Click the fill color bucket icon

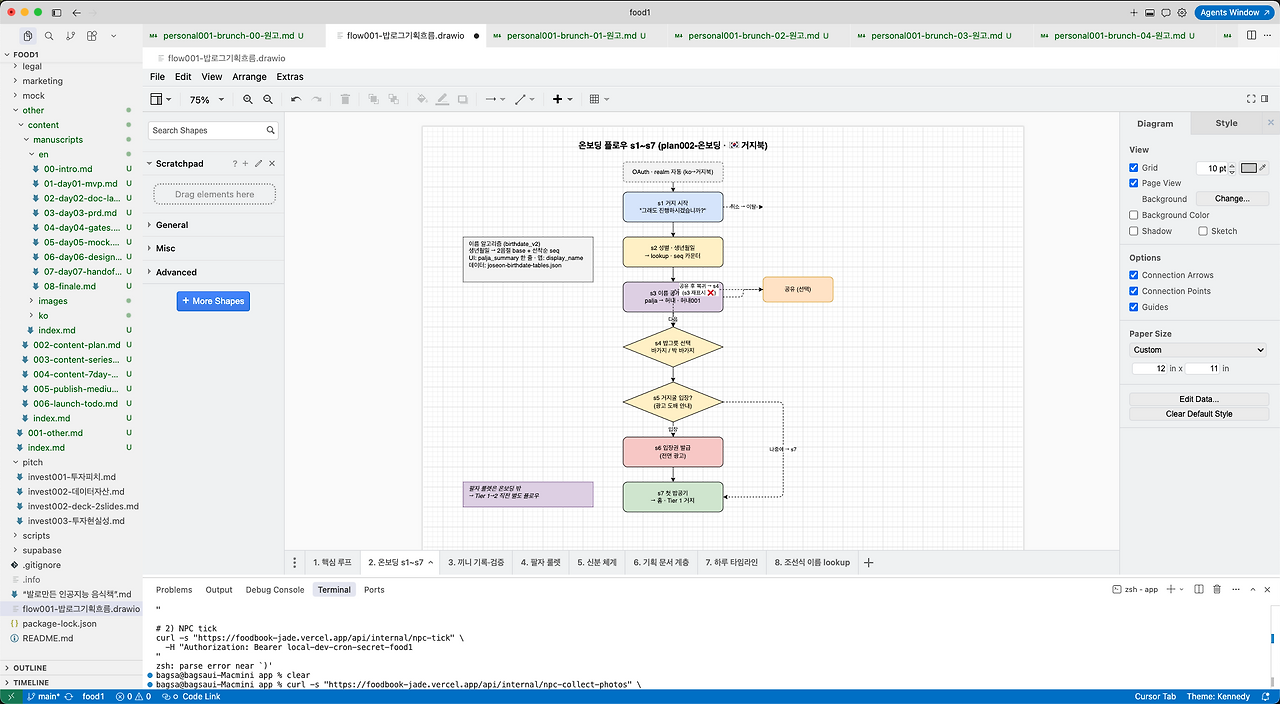[x=421, y=99]
